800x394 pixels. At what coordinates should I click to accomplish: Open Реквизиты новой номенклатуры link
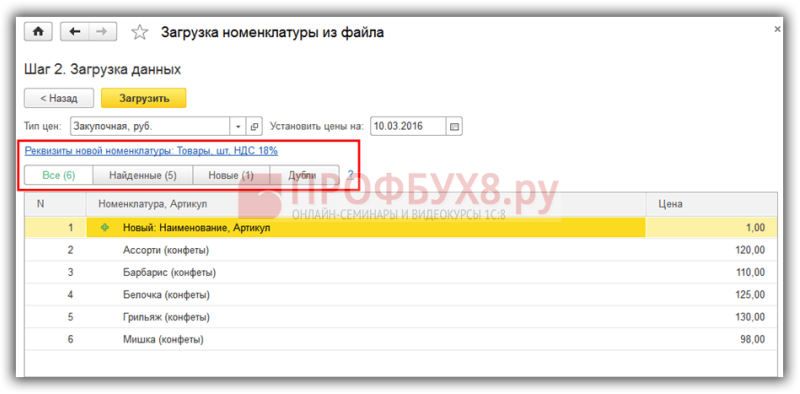coord(151,151)
